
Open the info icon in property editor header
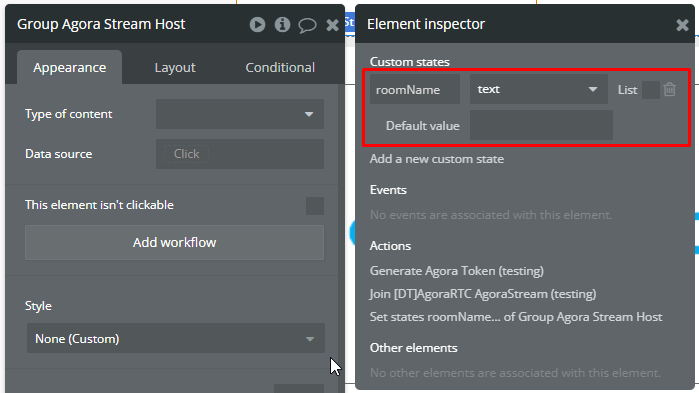click(x=282, y=25)
